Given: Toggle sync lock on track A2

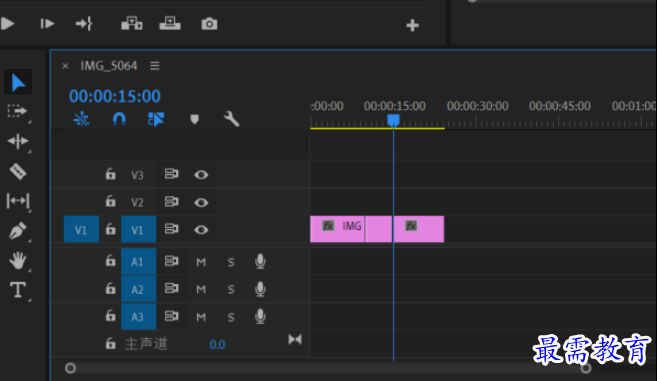Looking at the screenshot, I should (171, 288).
